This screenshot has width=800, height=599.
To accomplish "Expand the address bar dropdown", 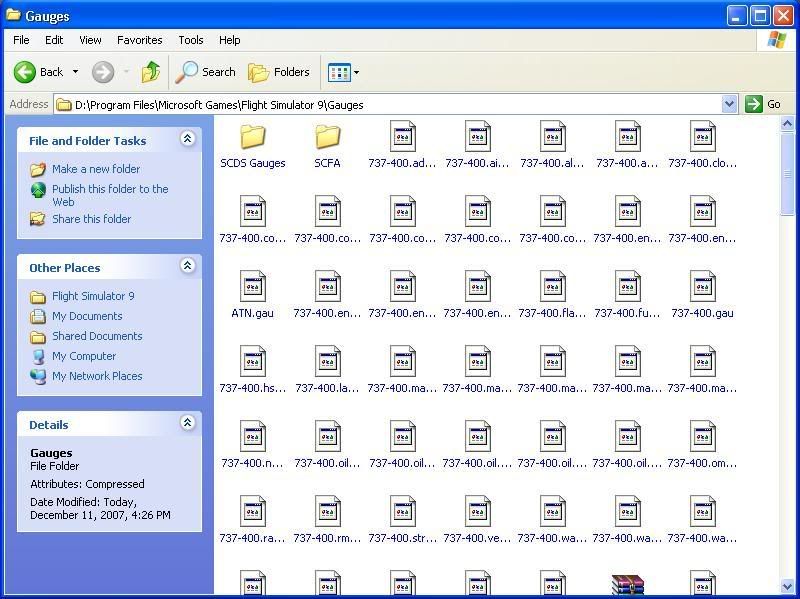I will [729, 104].
